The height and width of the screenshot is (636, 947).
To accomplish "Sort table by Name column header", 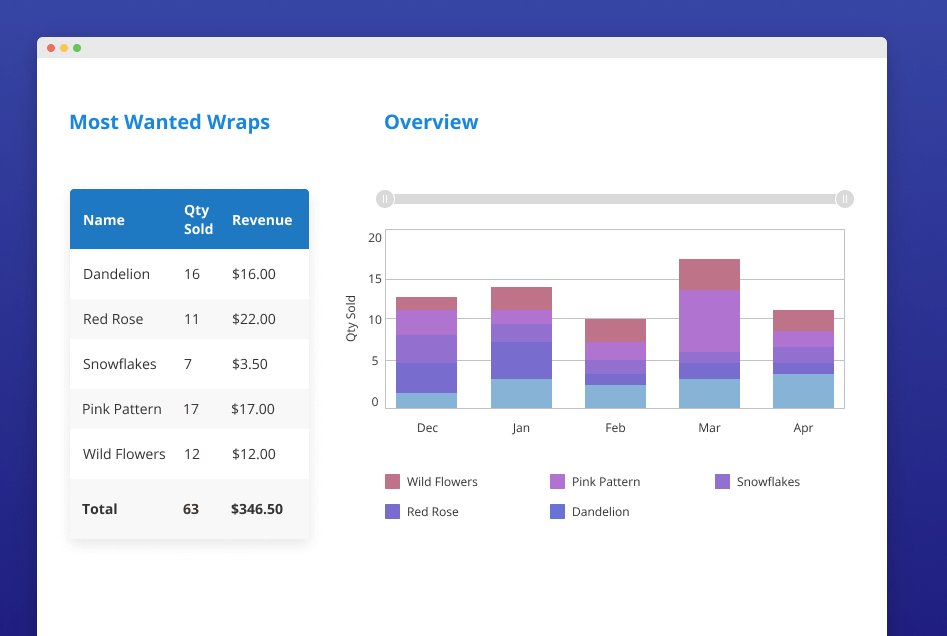I will (104, 220).
